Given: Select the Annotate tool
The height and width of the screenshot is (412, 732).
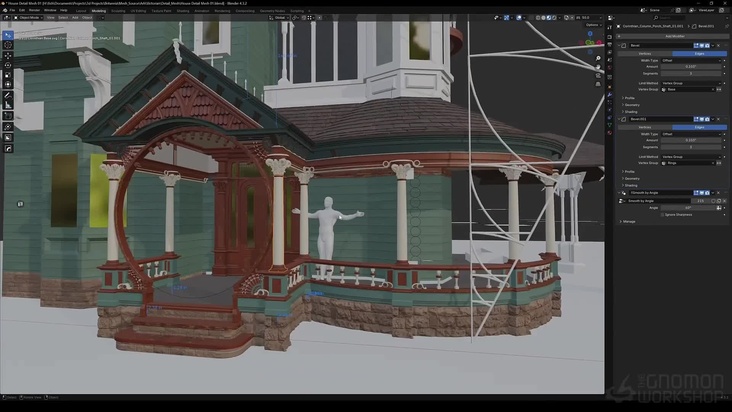Looking at the screenshot, I should (x=8, y=95).
